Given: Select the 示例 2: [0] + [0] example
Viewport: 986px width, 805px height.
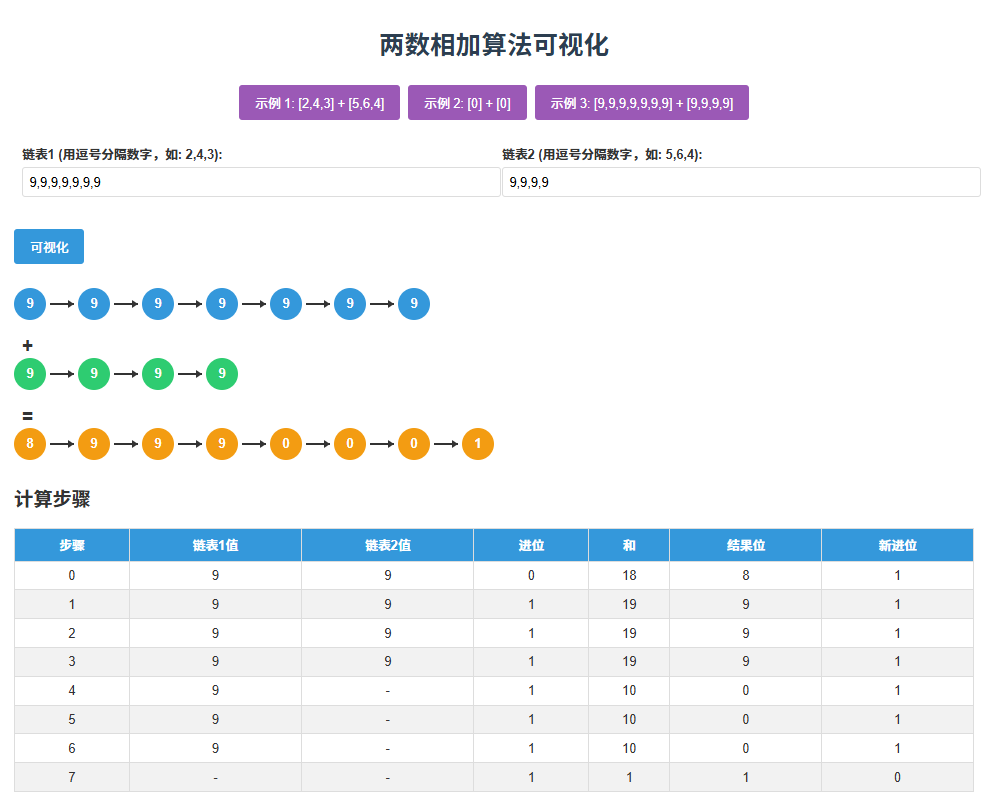Looking at the screenshot, I should point(467,102).
